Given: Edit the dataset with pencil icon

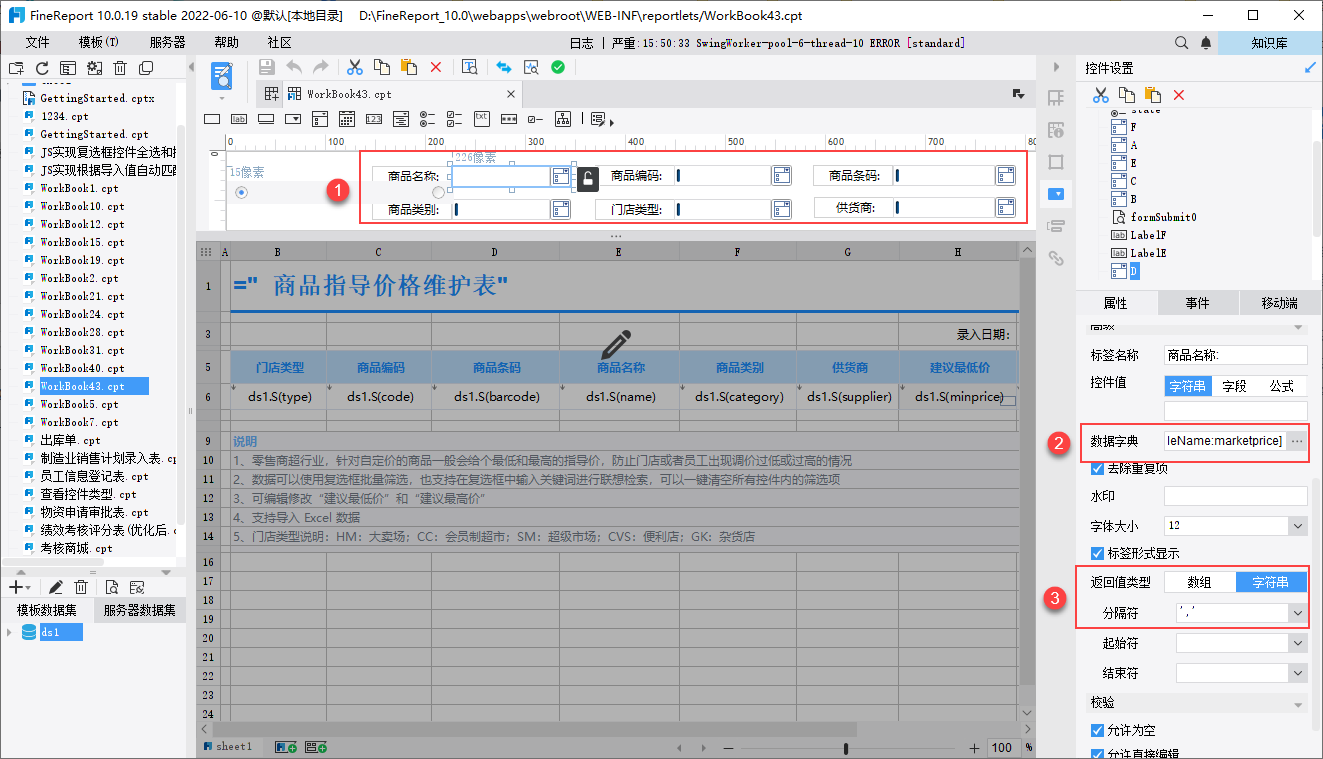Looking at the screenshot, I should [x=56, y=587].
